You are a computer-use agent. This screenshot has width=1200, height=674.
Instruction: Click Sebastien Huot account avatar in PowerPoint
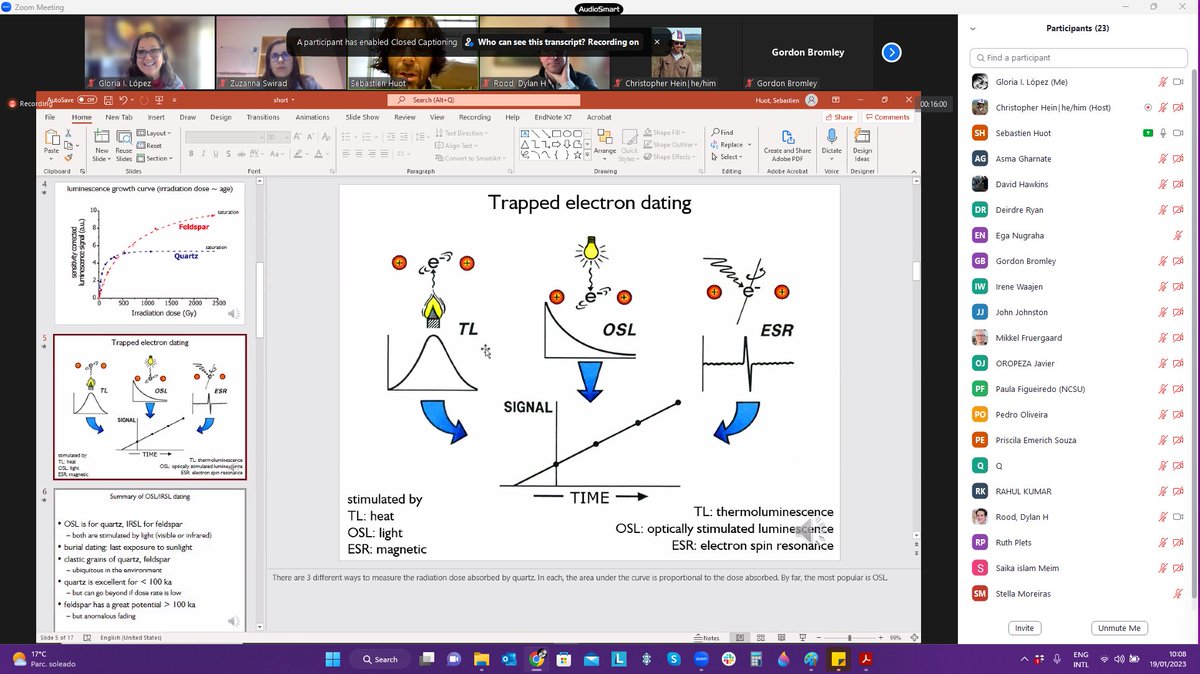[811, 100]
